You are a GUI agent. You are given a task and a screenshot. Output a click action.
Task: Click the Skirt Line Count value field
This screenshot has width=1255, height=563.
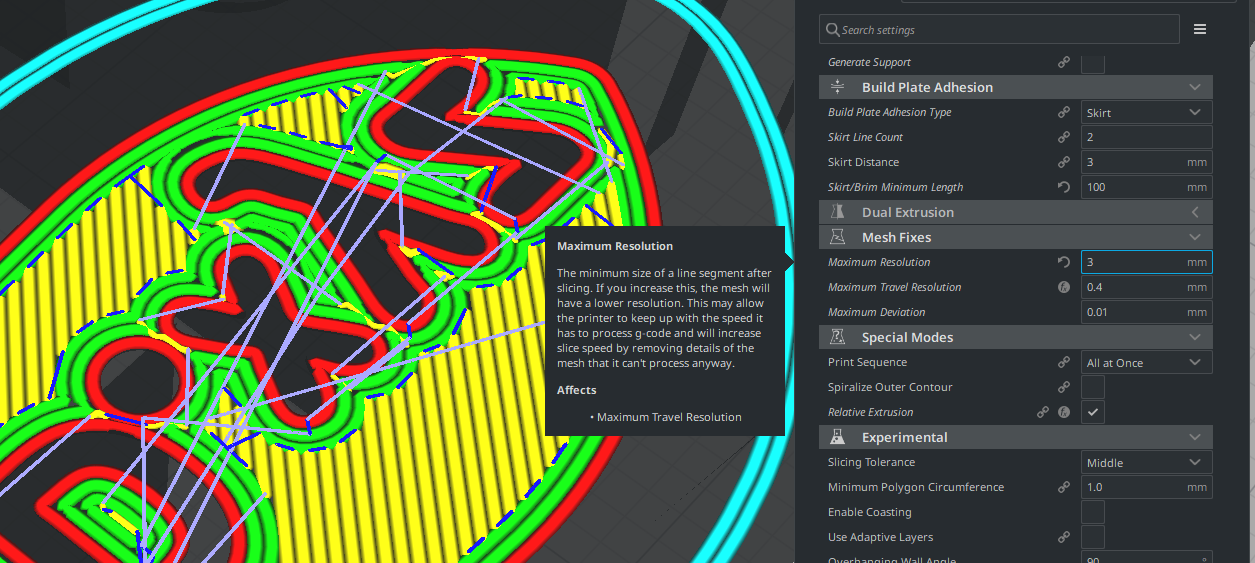pyautogui.click(x=1147, y=137)
